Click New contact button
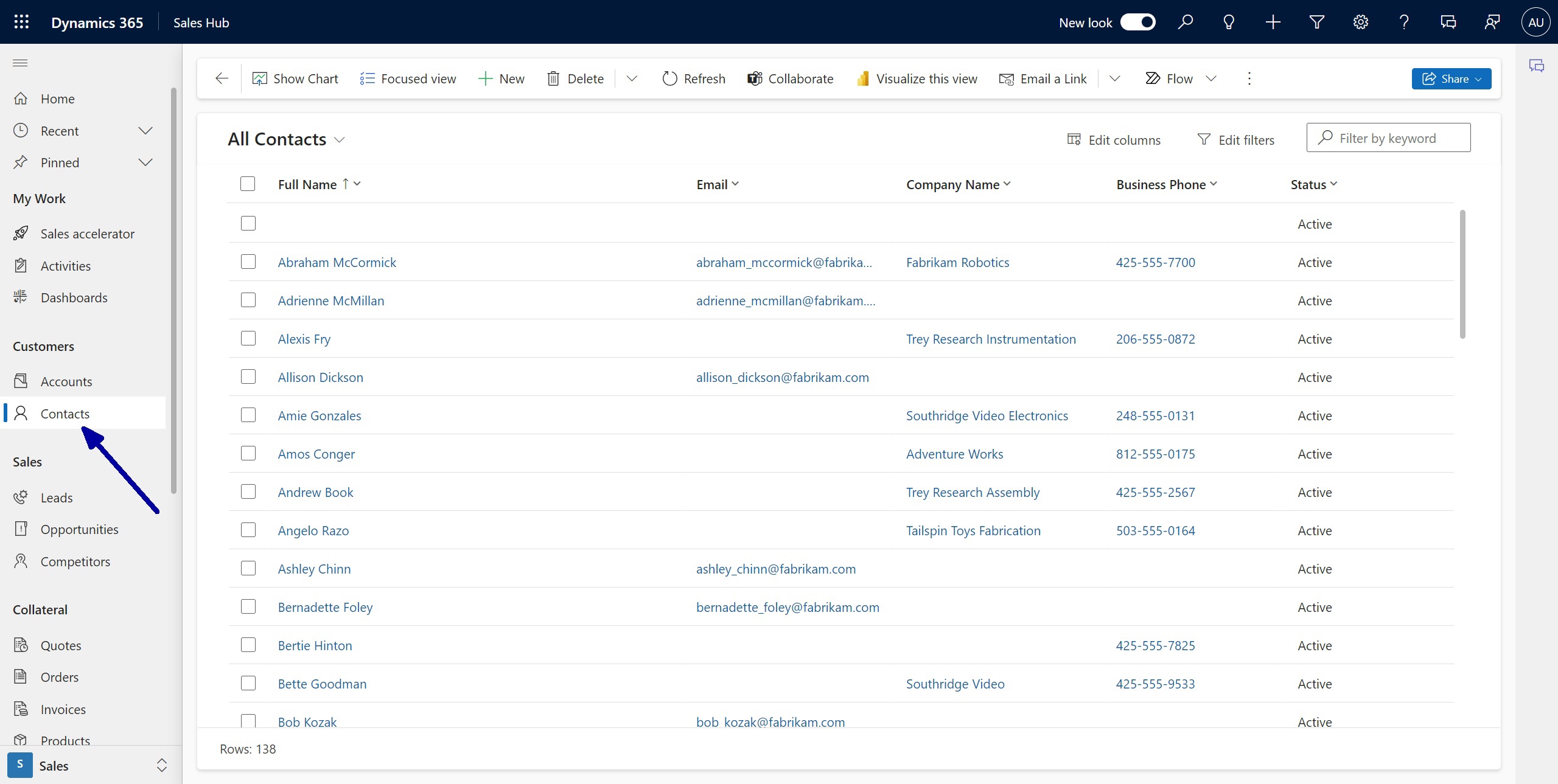 click(501, 78)
